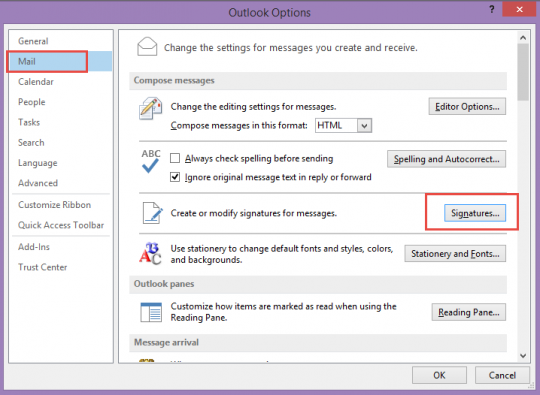Select the Language category

click(61, 163)
